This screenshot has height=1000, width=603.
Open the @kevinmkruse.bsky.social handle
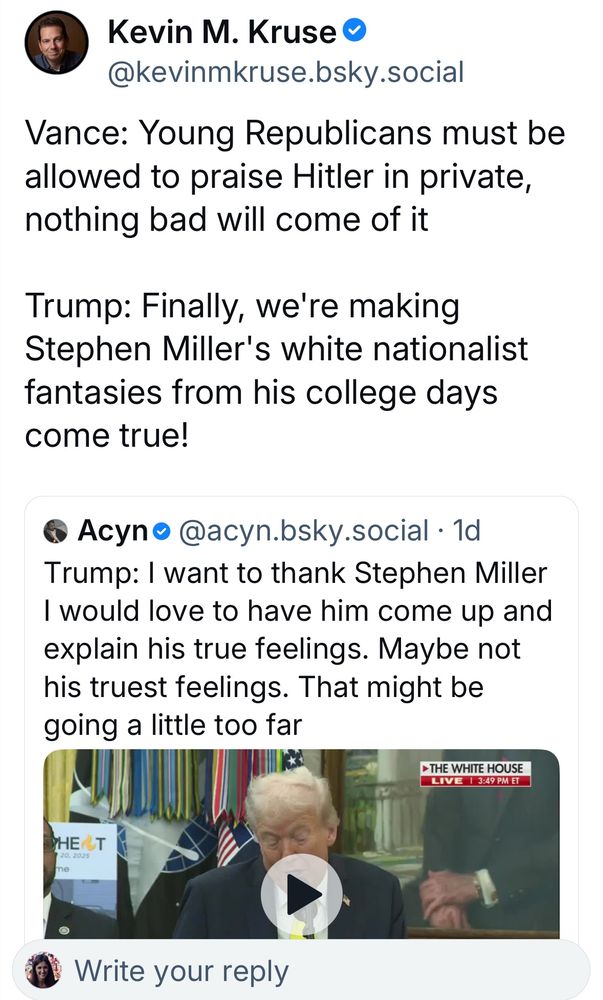tap(289, 72)
